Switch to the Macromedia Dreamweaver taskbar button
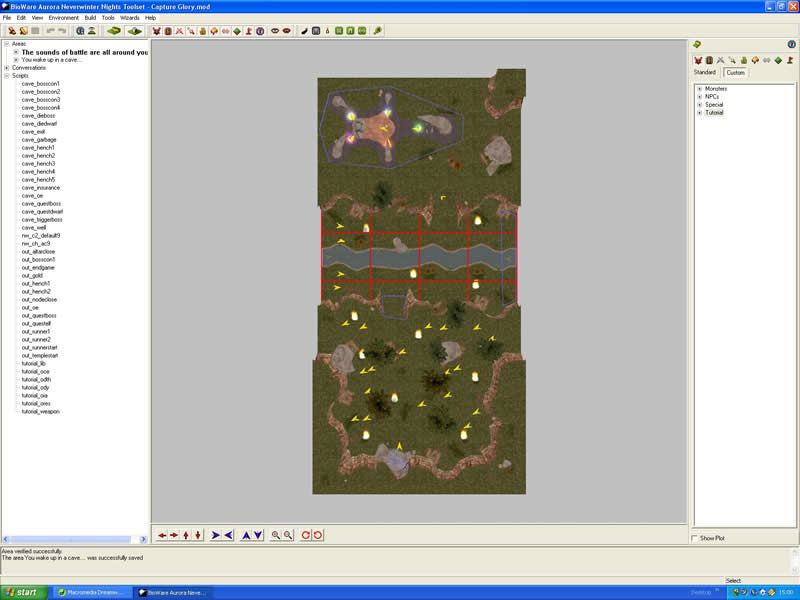Viewport: 800px width, 600px height. [x=92, y=593]
